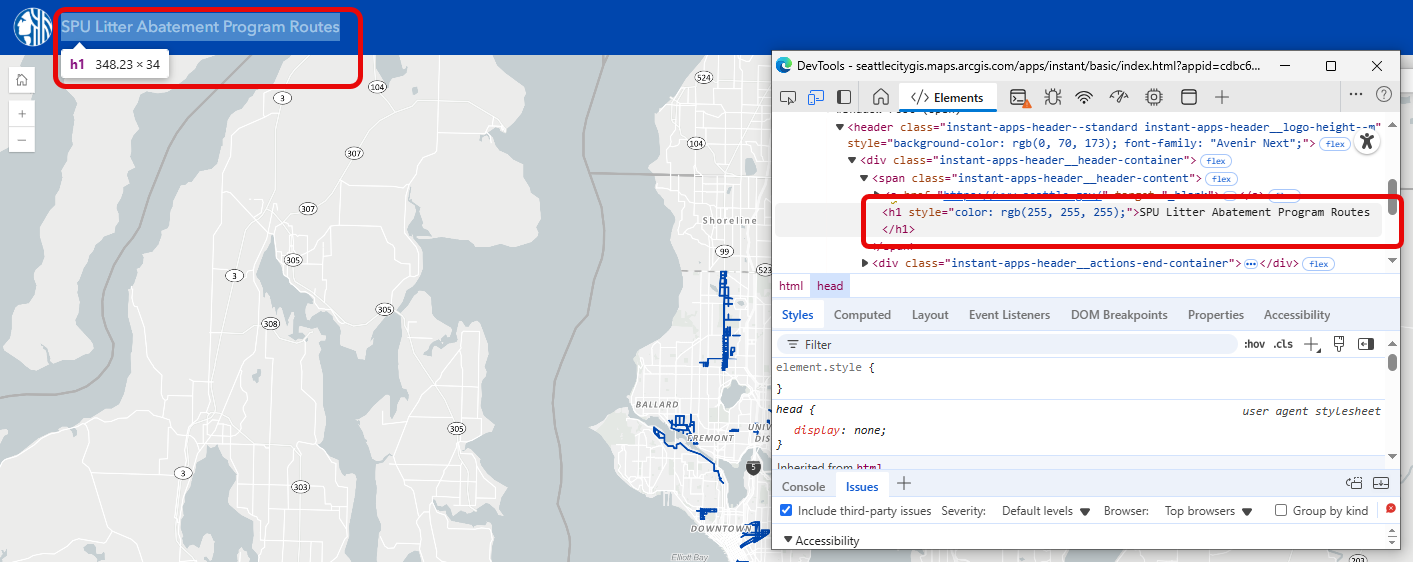Toggle the :hov element state button
The image size is (1413, 562).
[x=1254, y=344]
